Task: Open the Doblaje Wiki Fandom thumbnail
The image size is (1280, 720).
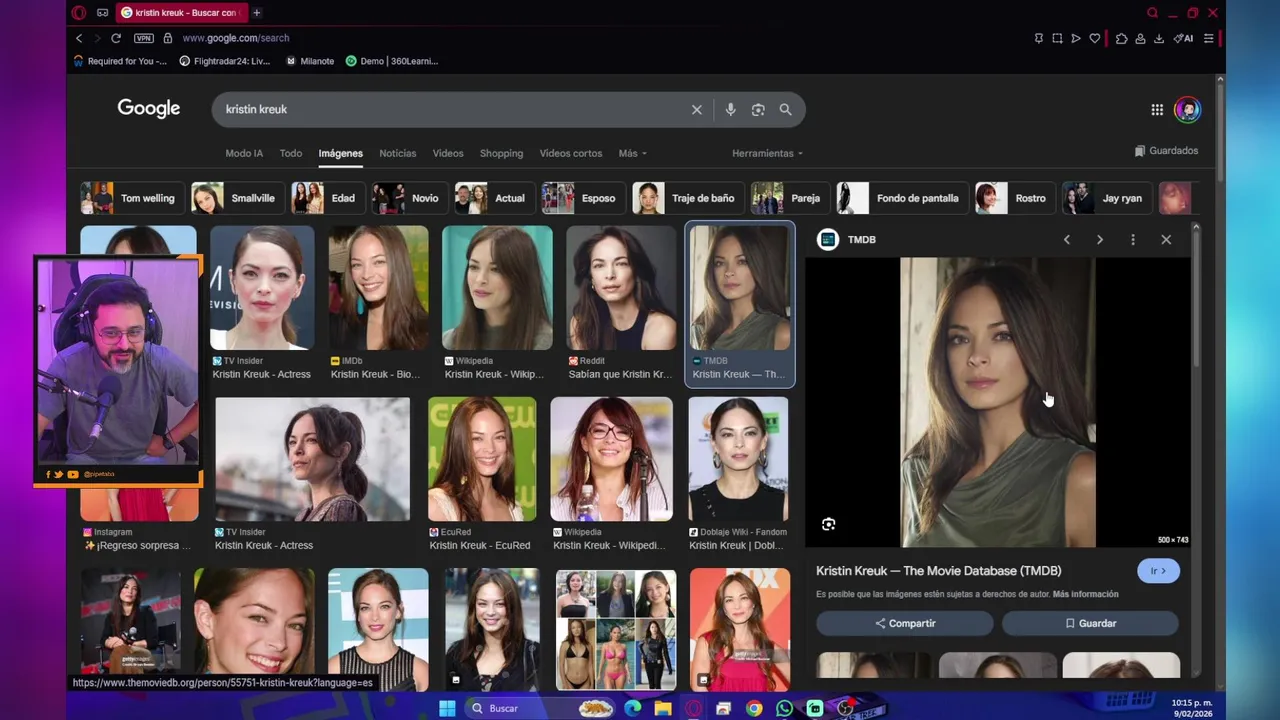Action: click(x=738, y=459)
